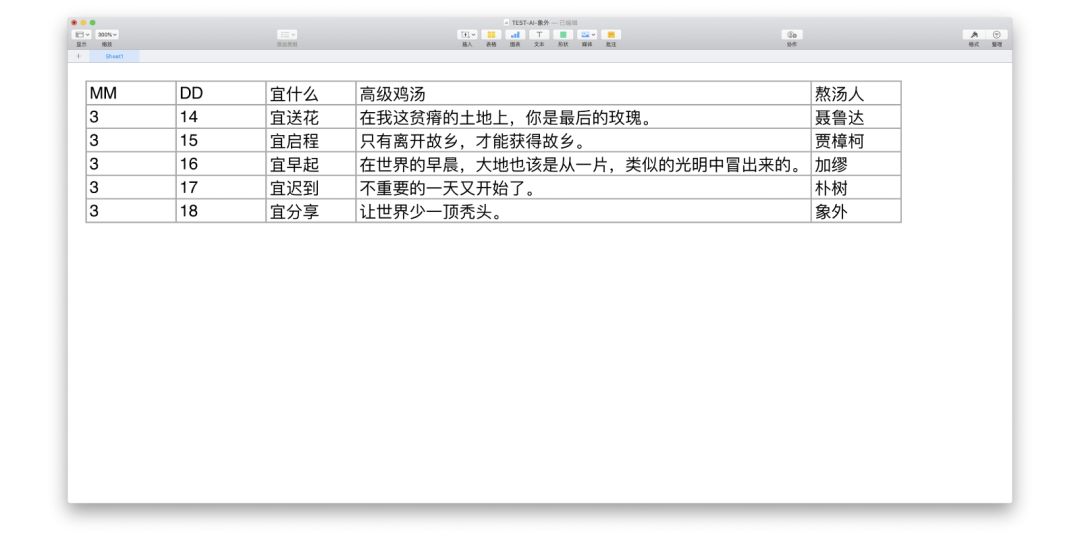
Task: Click the Chart (图表) toolbar icon
Action: [x=515, y=34]
